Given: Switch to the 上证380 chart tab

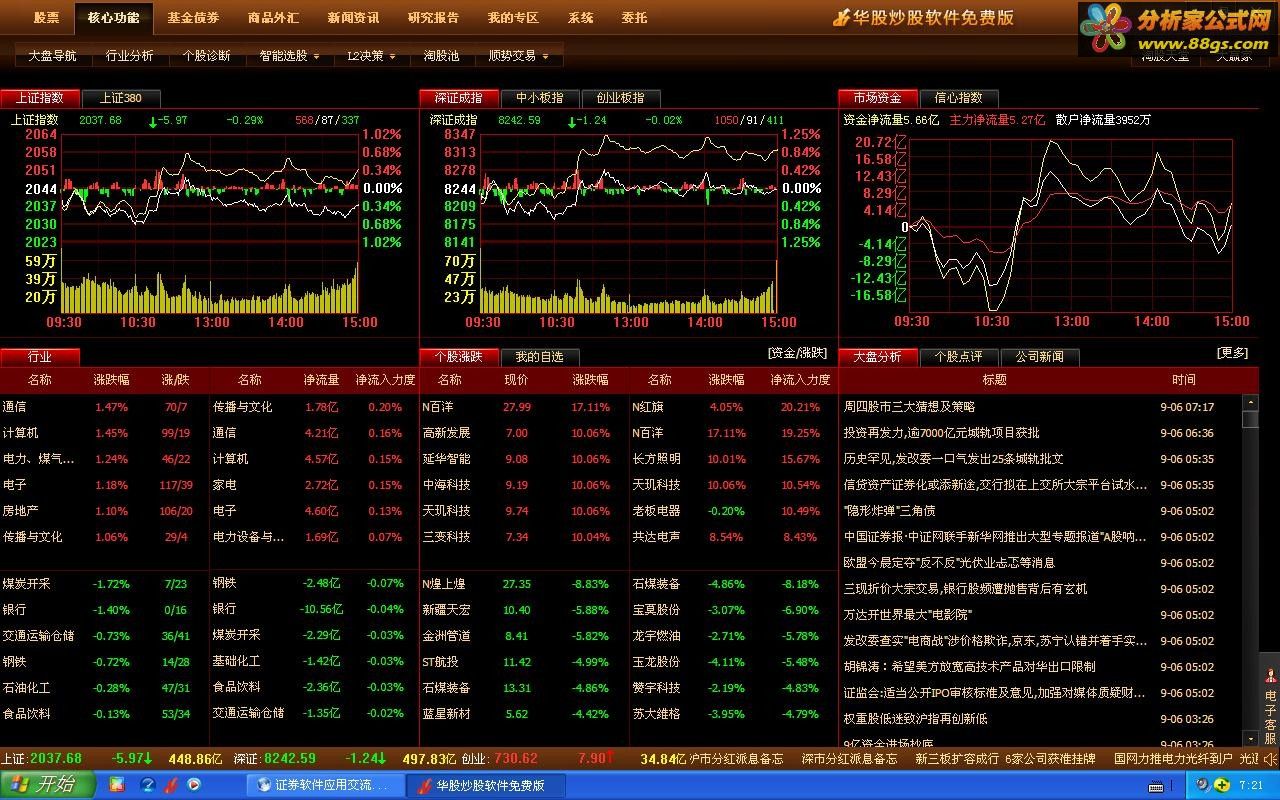Looking at the screenshot, I should (x=120, y=98).
